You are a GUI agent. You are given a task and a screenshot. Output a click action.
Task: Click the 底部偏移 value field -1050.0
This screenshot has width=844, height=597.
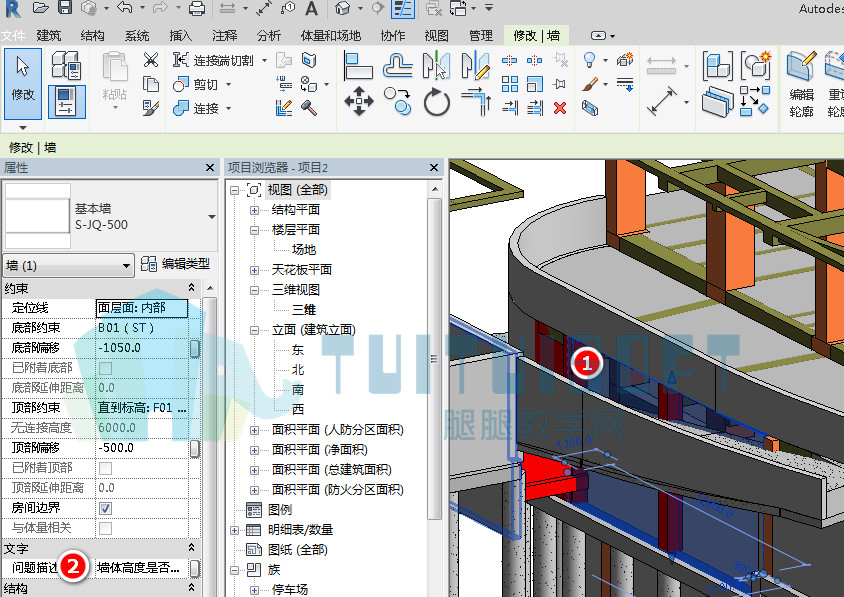[142, 348]
